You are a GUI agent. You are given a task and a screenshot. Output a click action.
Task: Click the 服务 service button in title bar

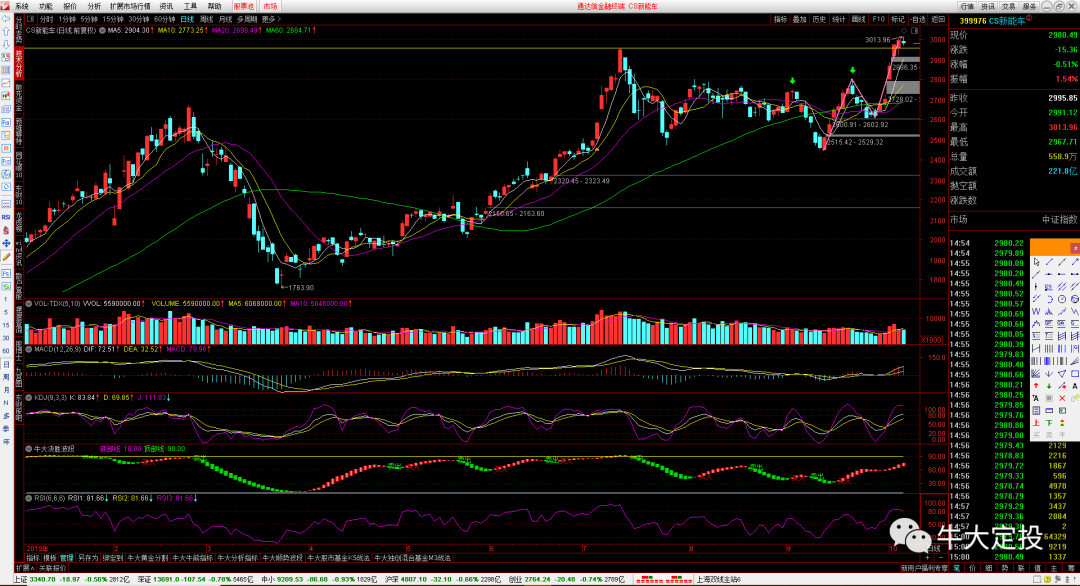pos(1029,6)
